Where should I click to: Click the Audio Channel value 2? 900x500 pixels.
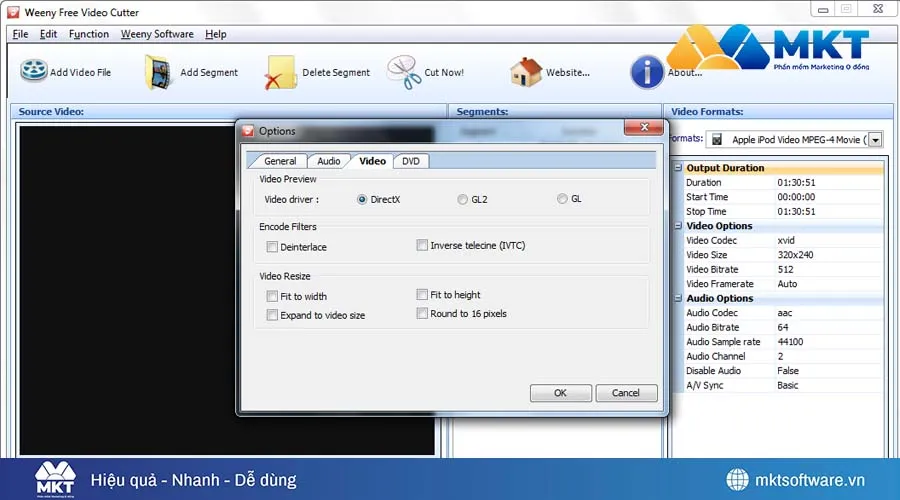click(x=780, y=356)
